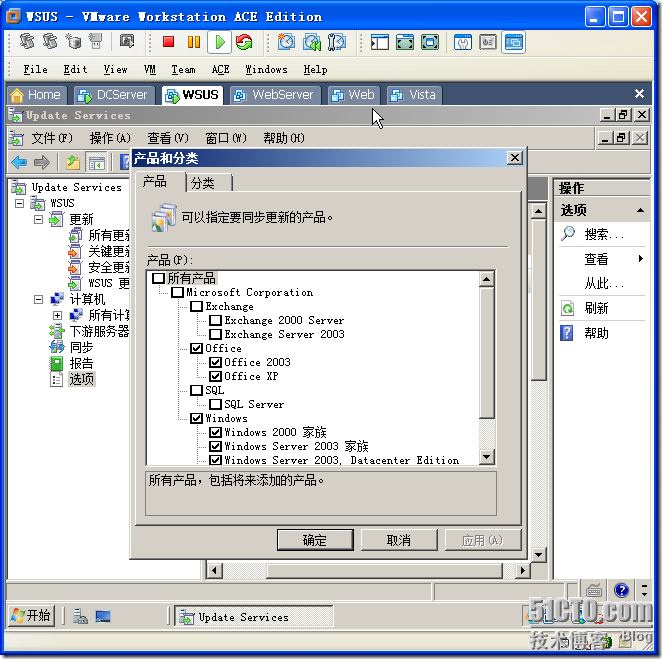Click the 搜索 magnifier icon in actions pane

(x=568, y=233)
